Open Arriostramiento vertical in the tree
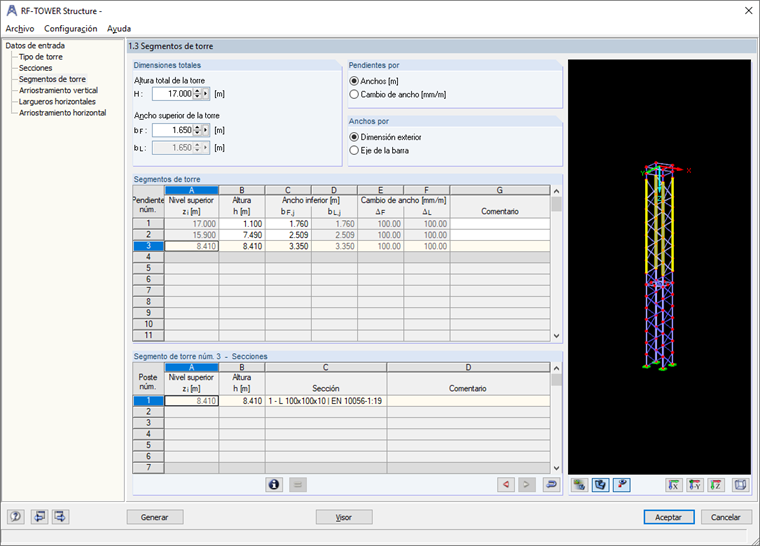760x546 pixels. coord(58,90)
